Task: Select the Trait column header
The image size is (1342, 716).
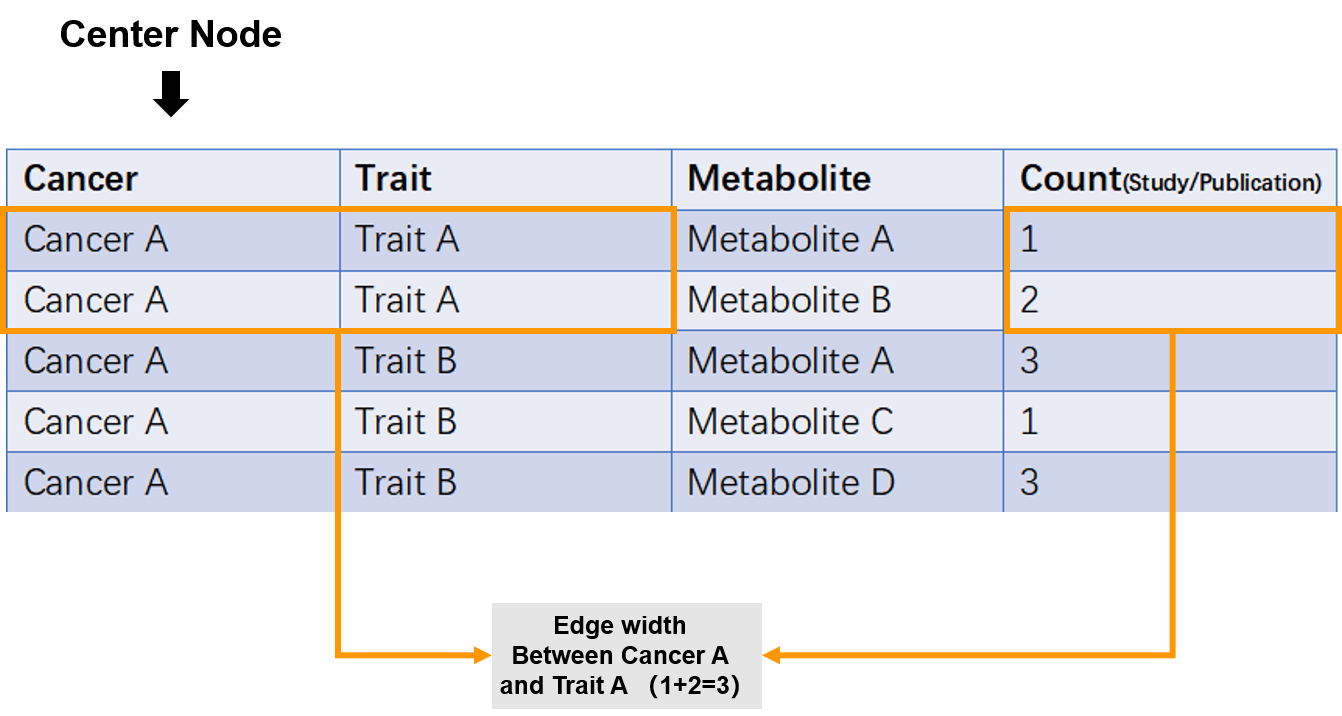Action: [505, 179]
